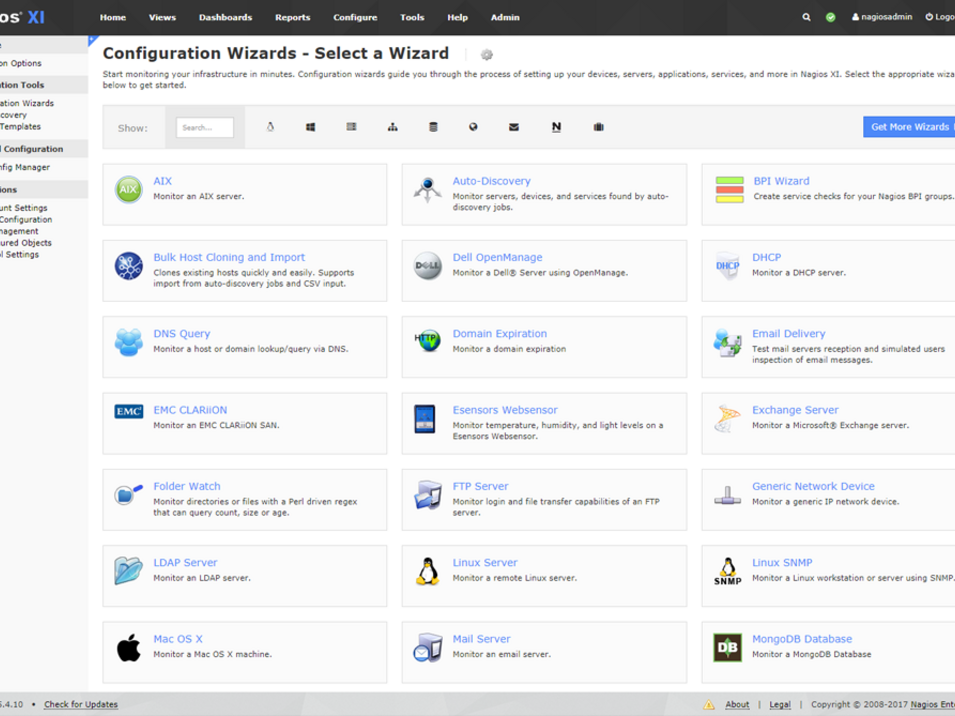Open the Generic Network Device wizard link
Image resolution: width=955 pixels, height=716 pixels.
tap(813, 486)
